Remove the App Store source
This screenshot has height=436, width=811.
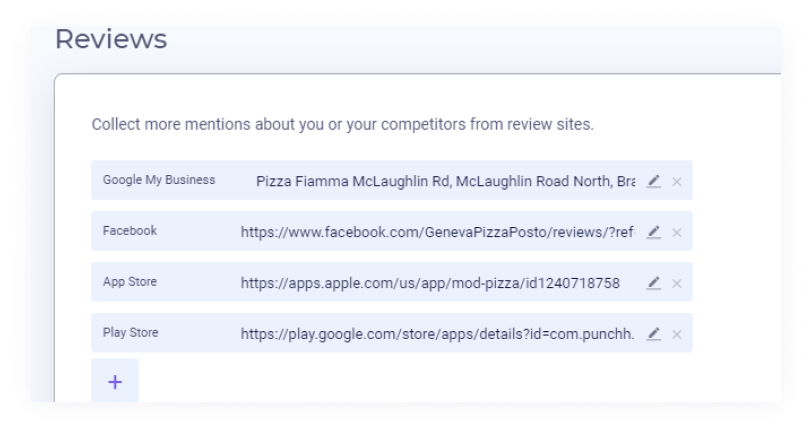point(677,283)
